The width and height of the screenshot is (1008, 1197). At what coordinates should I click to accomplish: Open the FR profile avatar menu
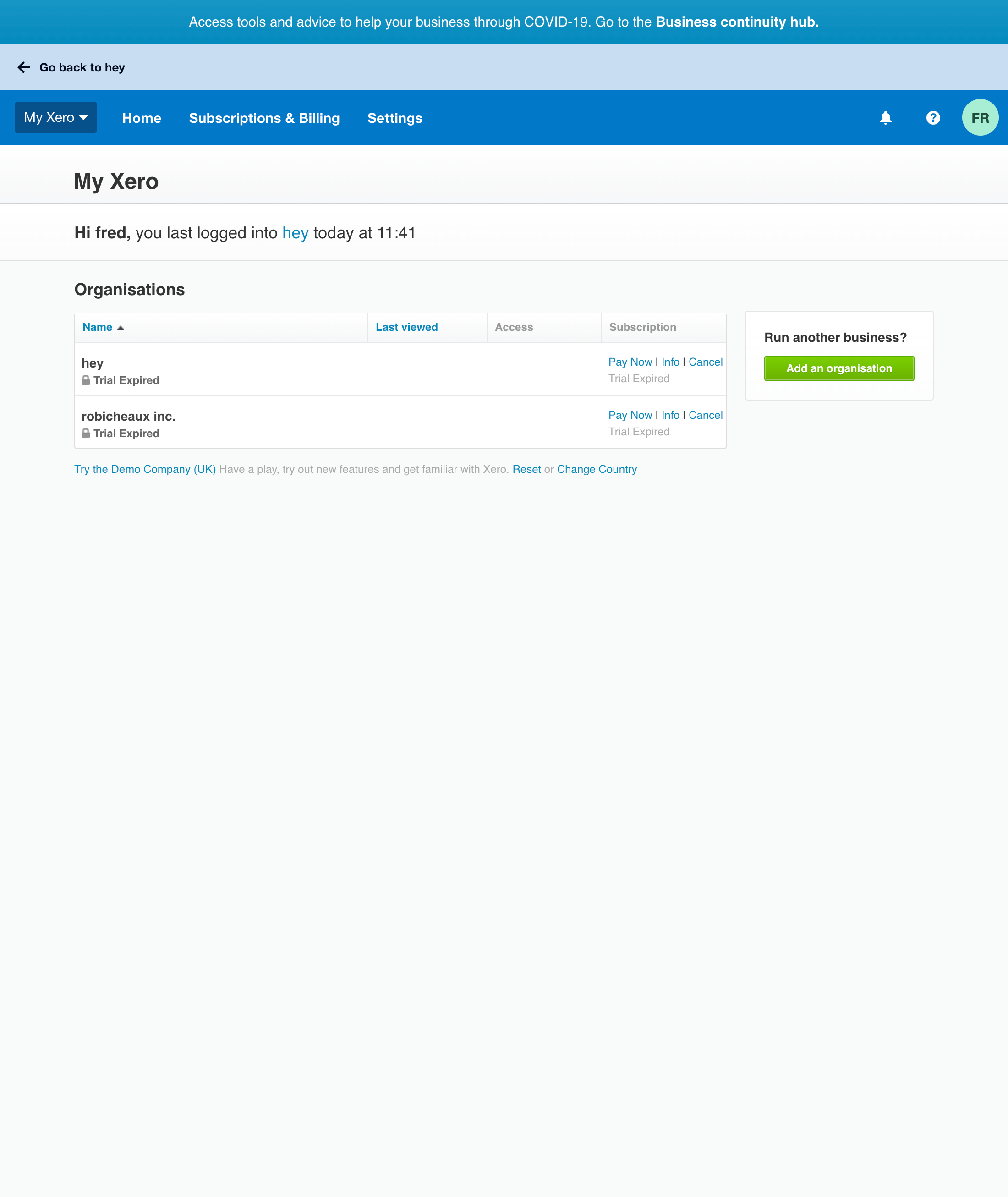[981, 117]
